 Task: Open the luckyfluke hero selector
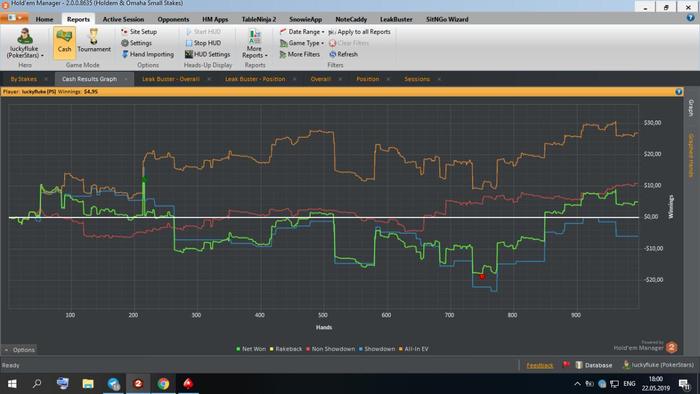tap(25, 43)
